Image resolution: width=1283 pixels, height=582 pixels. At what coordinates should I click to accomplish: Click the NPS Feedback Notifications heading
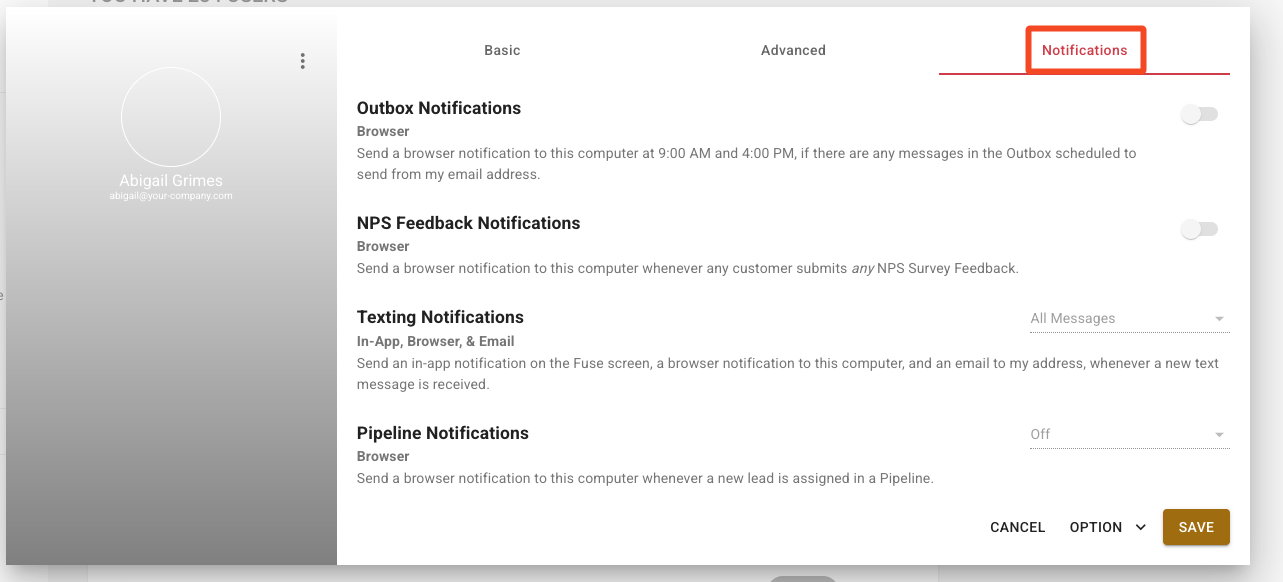click(468, 223)
